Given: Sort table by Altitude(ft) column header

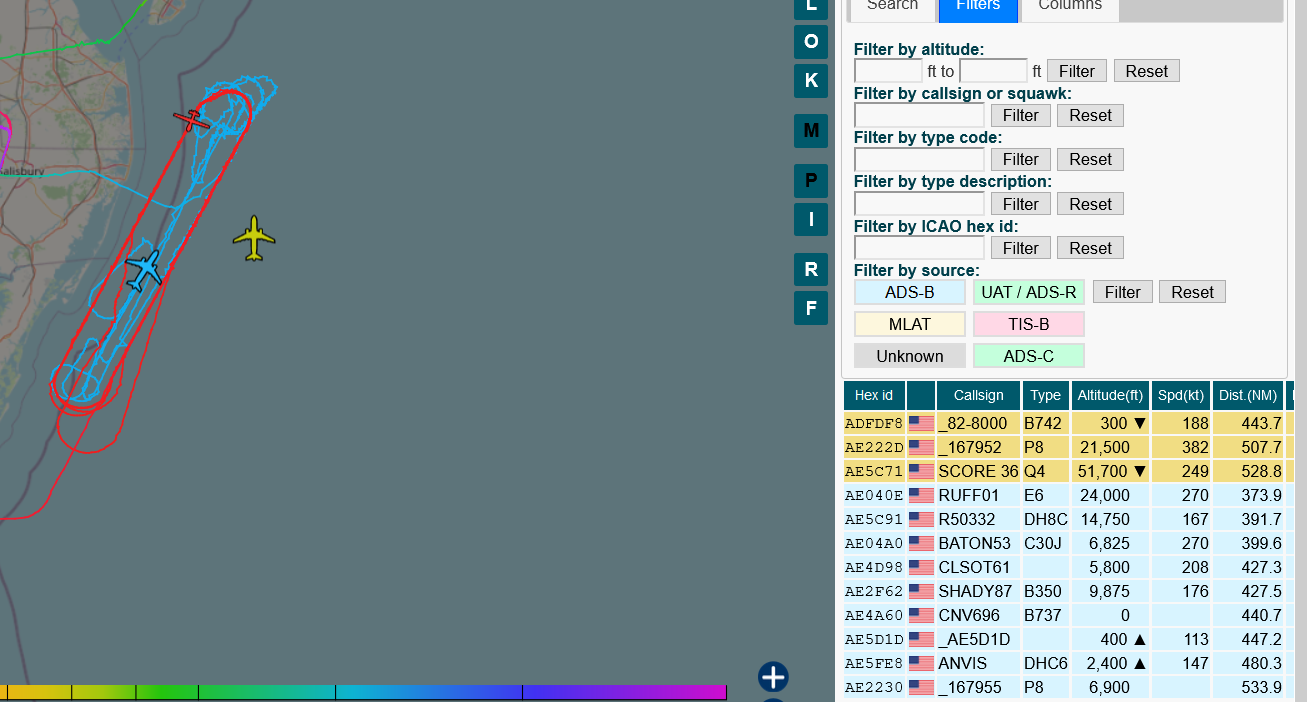Looking at the screenshot, I should 1110,395.
